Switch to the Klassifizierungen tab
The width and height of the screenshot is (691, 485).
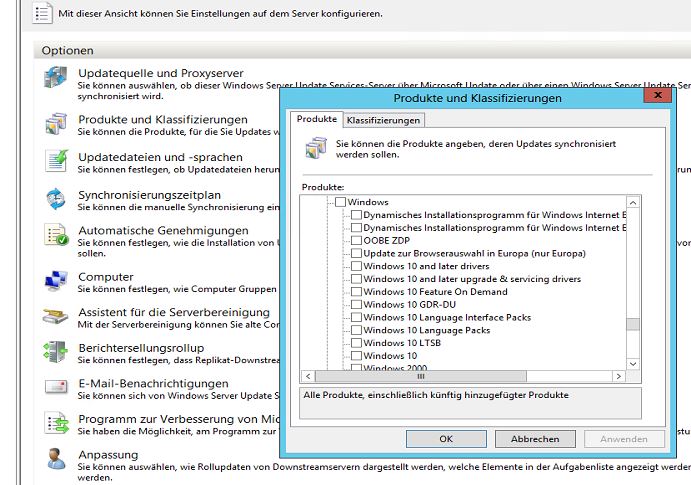(x=383, y=120)
